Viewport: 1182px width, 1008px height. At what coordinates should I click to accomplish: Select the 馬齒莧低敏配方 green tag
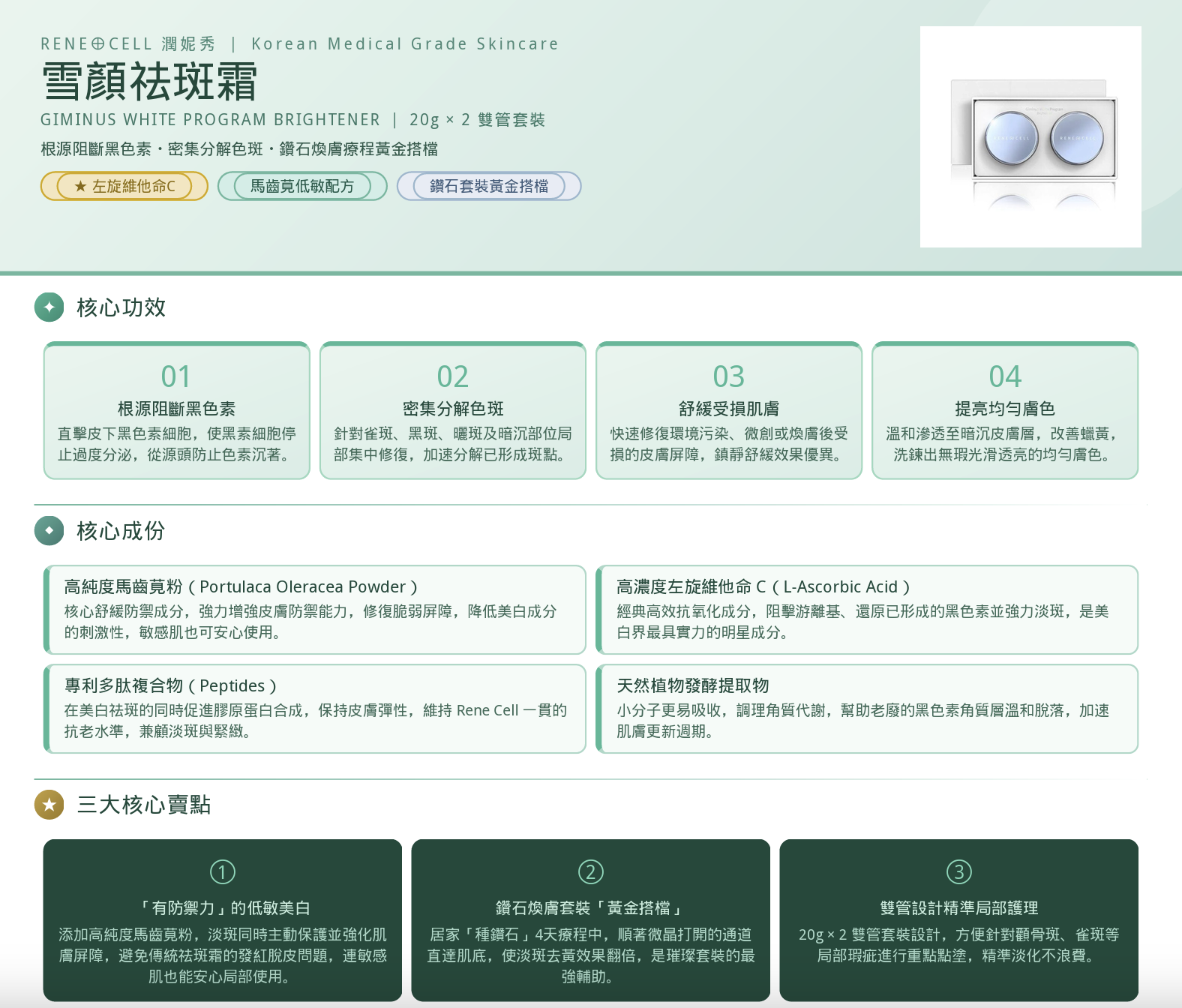coord(302,186)
